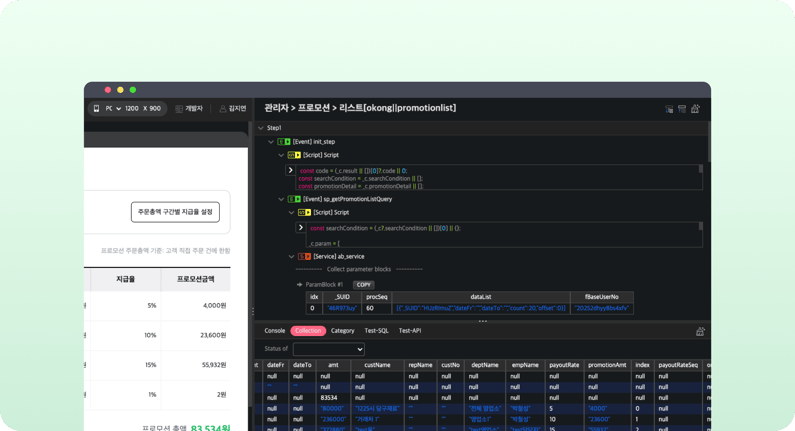
Task: Collapse the Step1 tree node
Action: 260,128
